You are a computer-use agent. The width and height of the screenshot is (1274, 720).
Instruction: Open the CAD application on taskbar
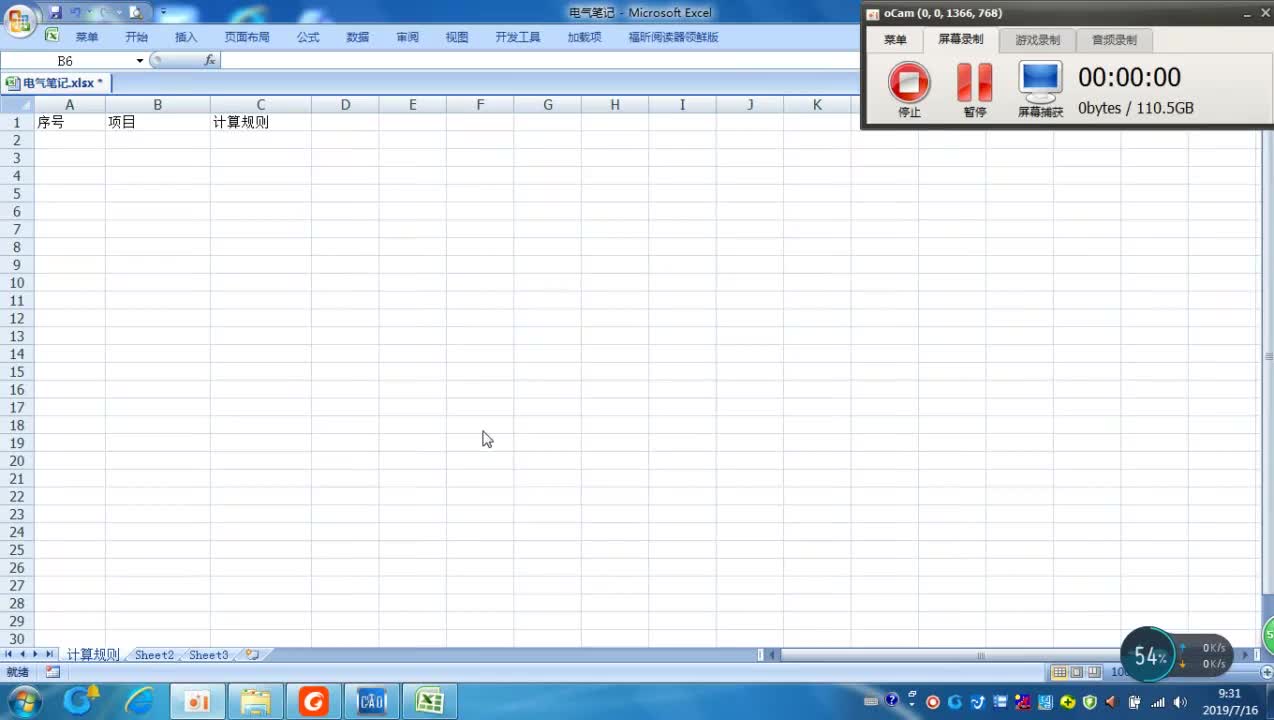pos(372,702)
